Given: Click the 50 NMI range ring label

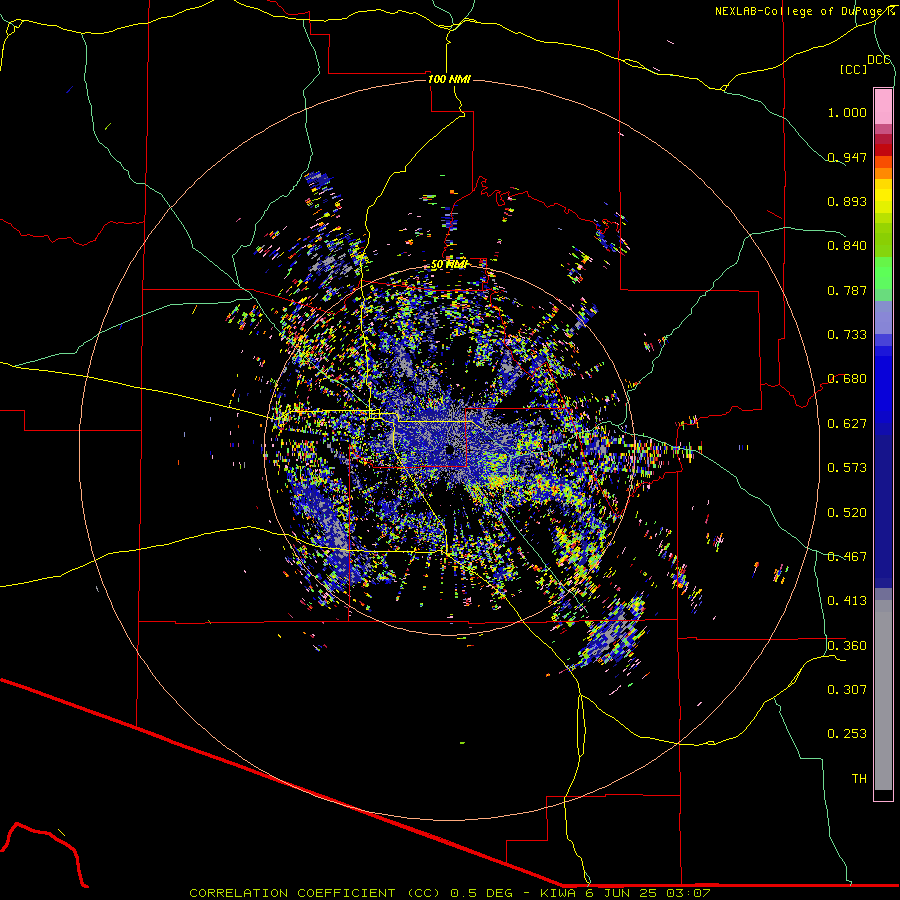Looking at the screenshot, I should (449, 264).
